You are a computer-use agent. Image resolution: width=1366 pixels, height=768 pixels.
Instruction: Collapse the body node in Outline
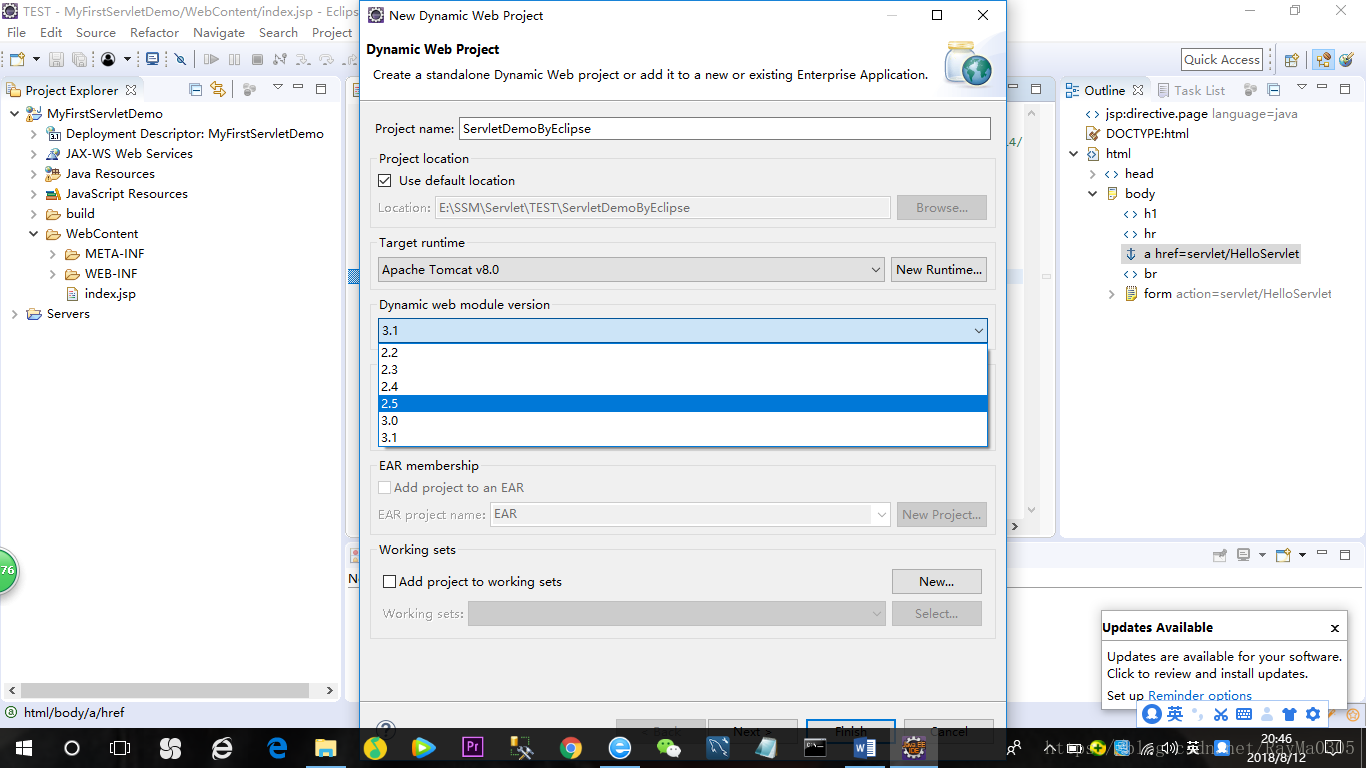[x=1093, y=194]
